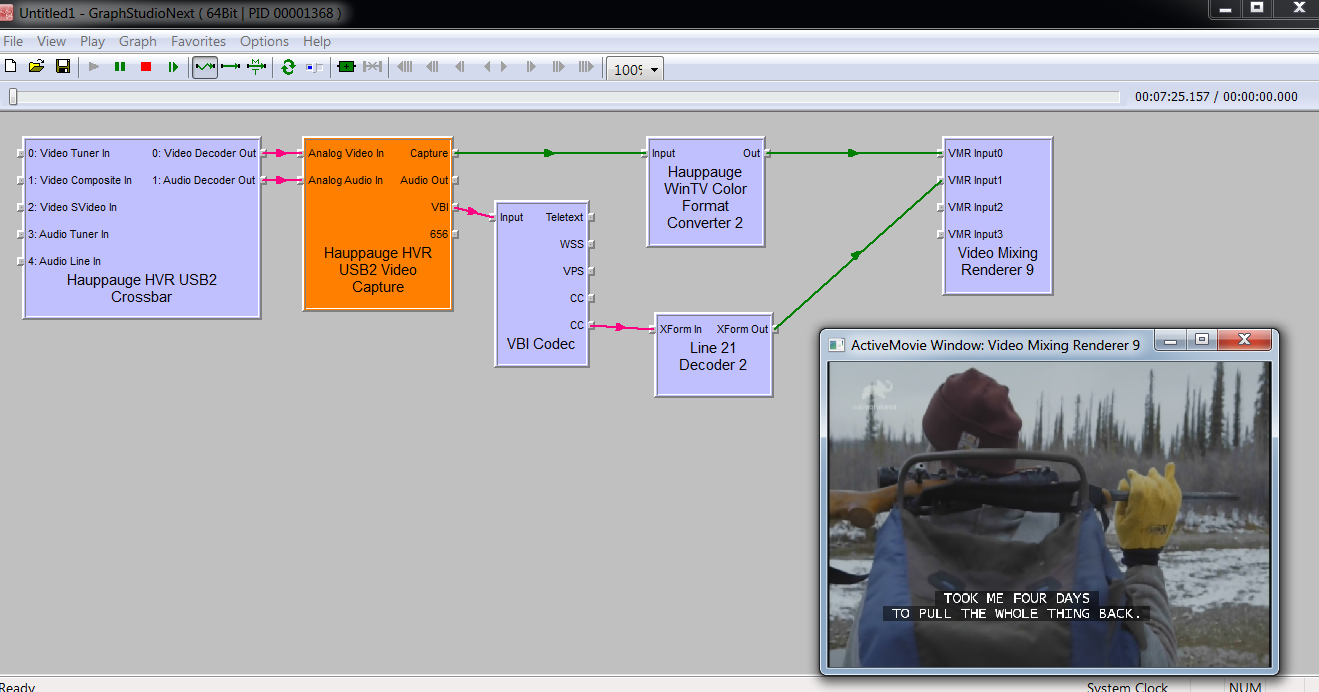Open the Graph menu
Viewport: 1319px width, 692px height.
point(137,41)
